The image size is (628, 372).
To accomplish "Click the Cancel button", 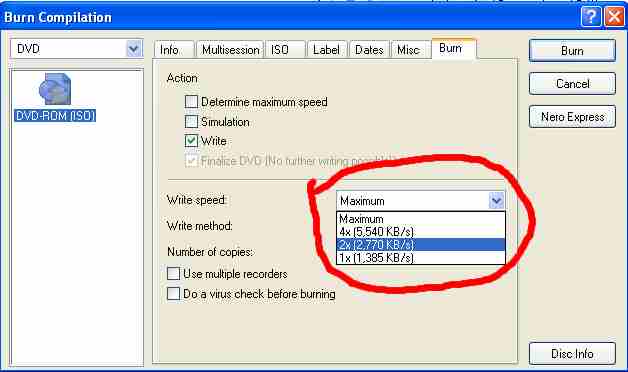I will (572, 84).
